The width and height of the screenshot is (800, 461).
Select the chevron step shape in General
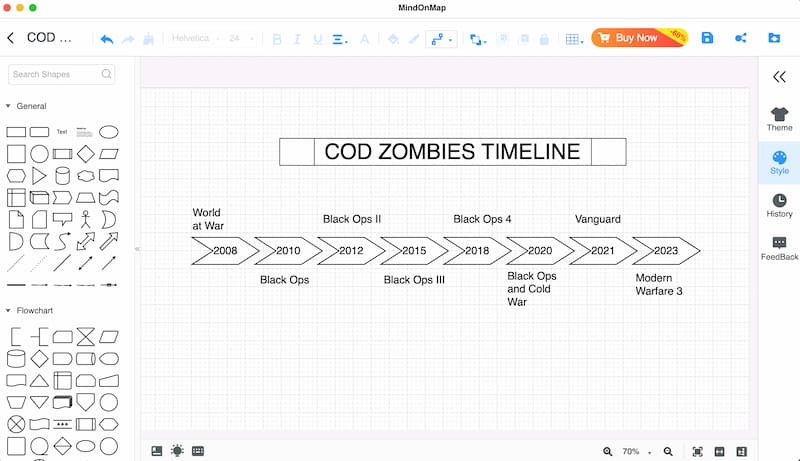coord(62,197)
